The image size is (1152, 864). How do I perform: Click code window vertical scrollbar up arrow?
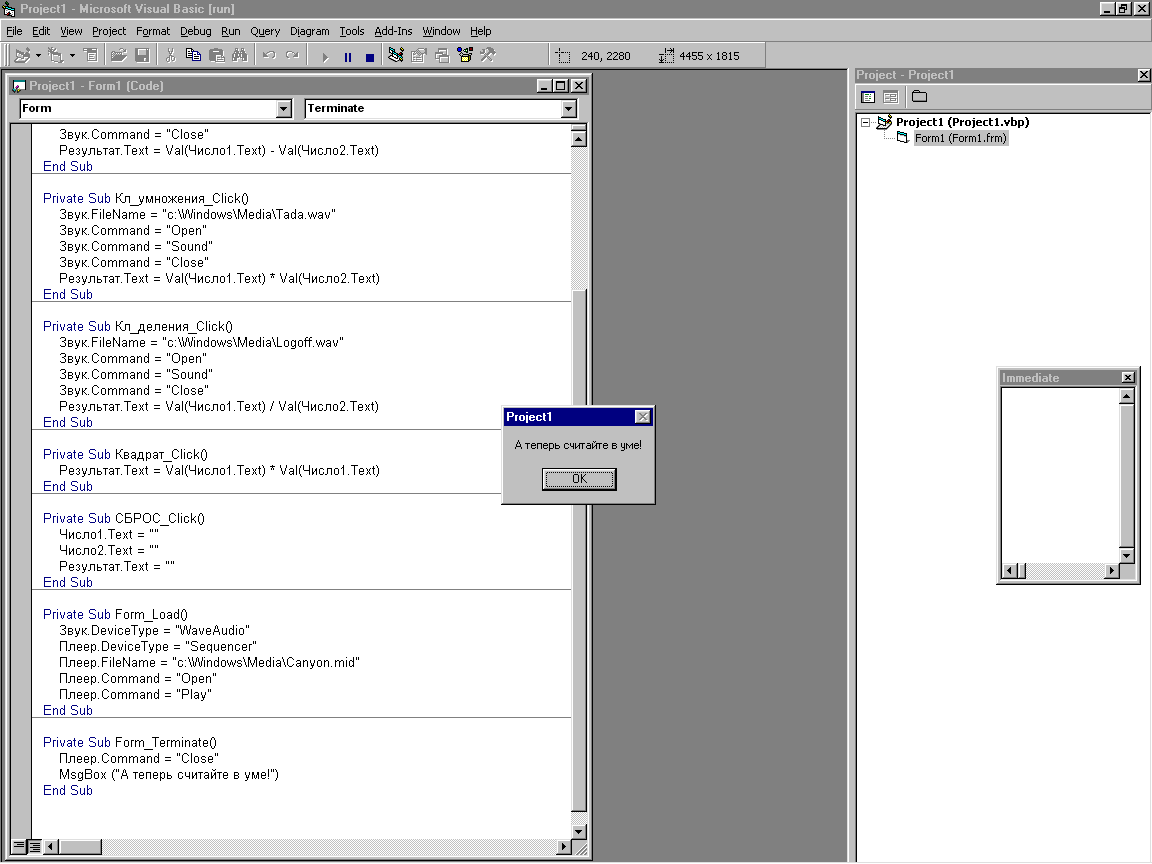pyautogui.click(x=579, y=138)
